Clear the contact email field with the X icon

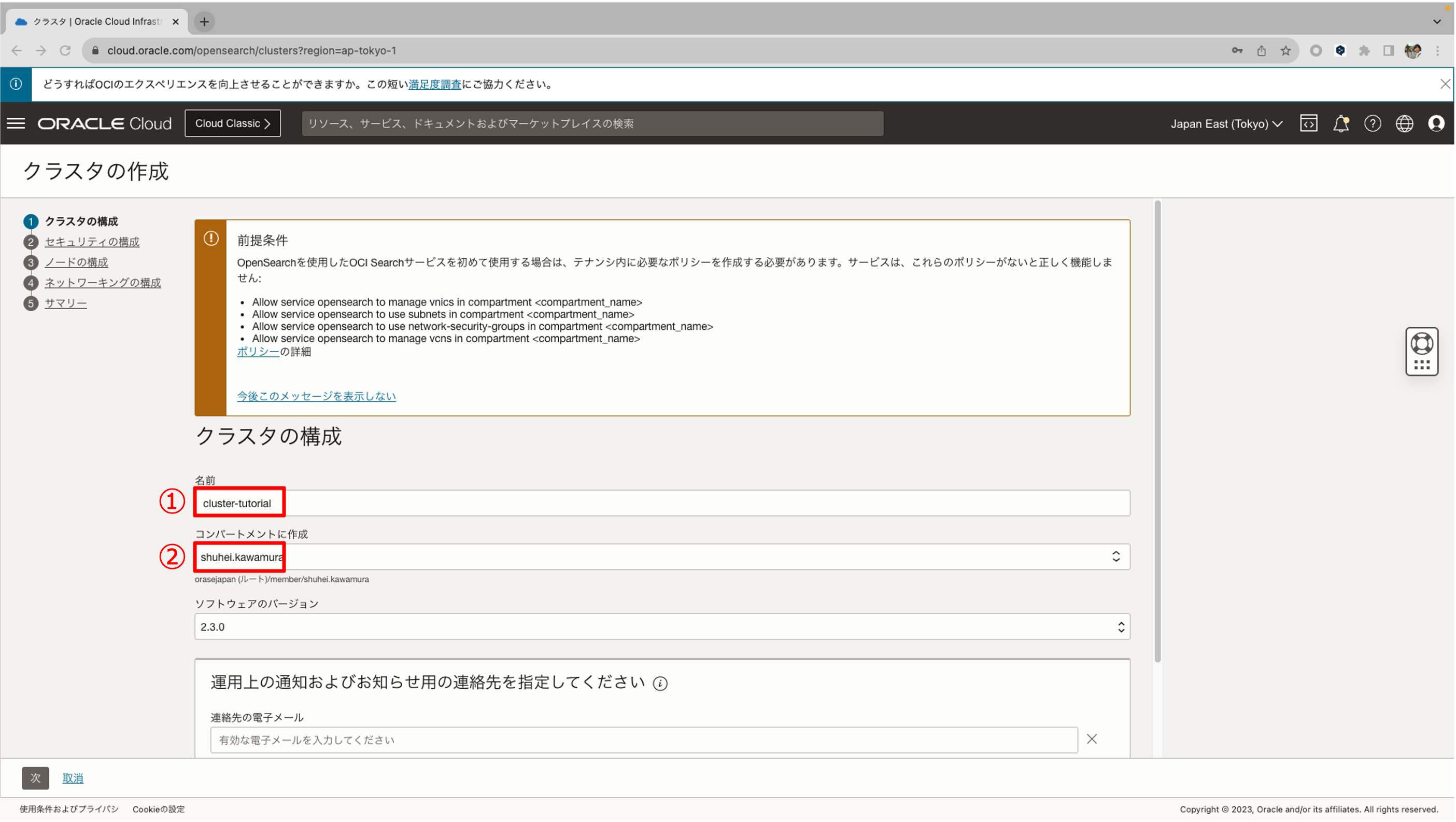1092,739
